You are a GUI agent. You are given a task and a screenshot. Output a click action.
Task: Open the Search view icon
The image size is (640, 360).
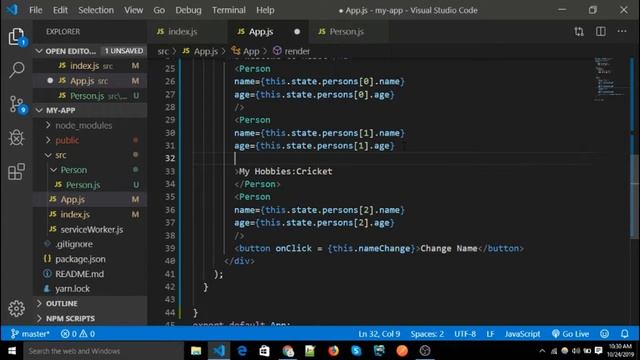click(16, 70)
